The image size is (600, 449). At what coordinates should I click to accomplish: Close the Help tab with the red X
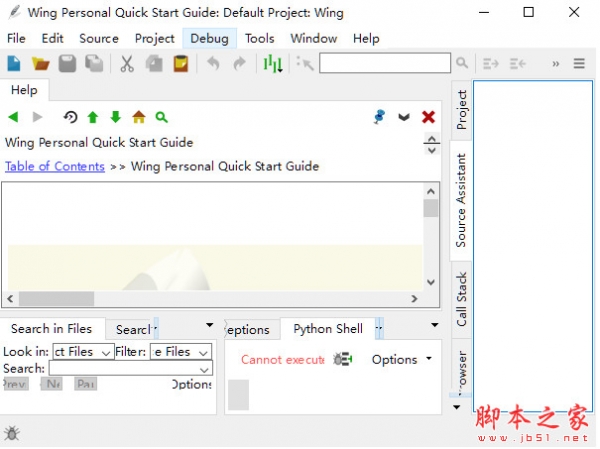coord(428,117)
